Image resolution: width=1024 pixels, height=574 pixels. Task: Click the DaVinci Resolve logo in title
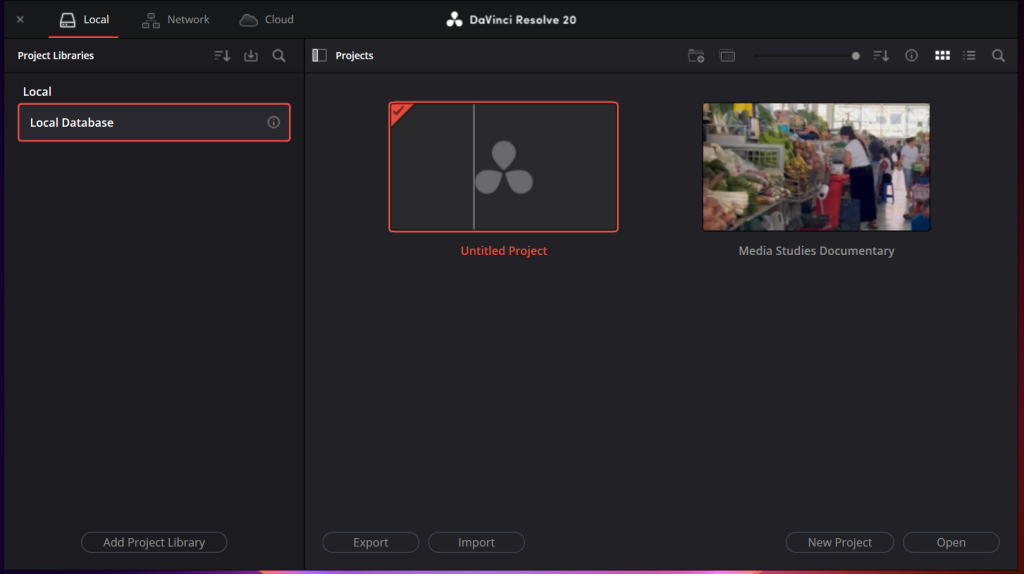[455, 20]
